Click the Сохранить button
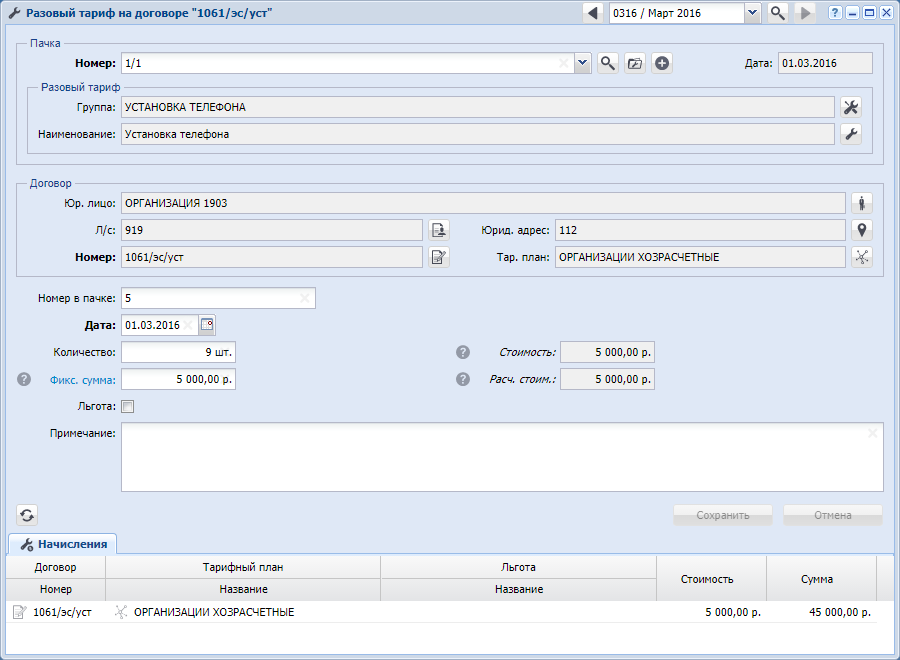900x660 pixels. click(x=723, y=515)
